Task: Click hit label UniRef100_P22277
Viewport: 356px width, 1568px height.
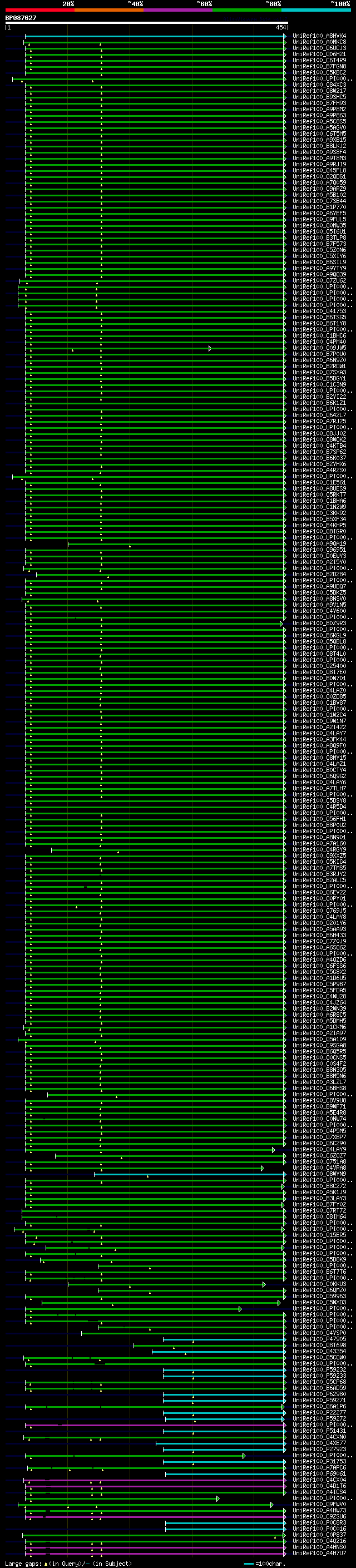Action: click(319, 1413)
